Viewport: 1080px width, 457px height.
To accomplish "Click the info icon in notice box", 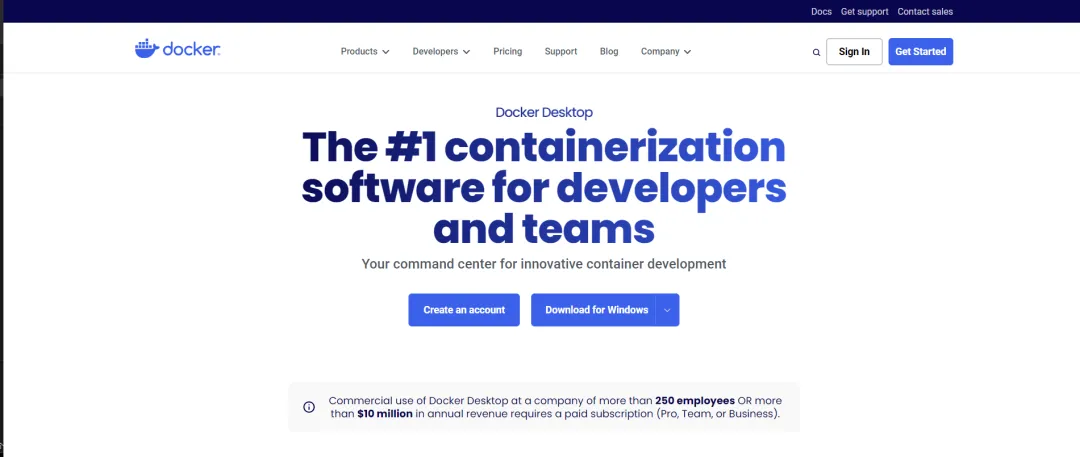I will (309, 407).
